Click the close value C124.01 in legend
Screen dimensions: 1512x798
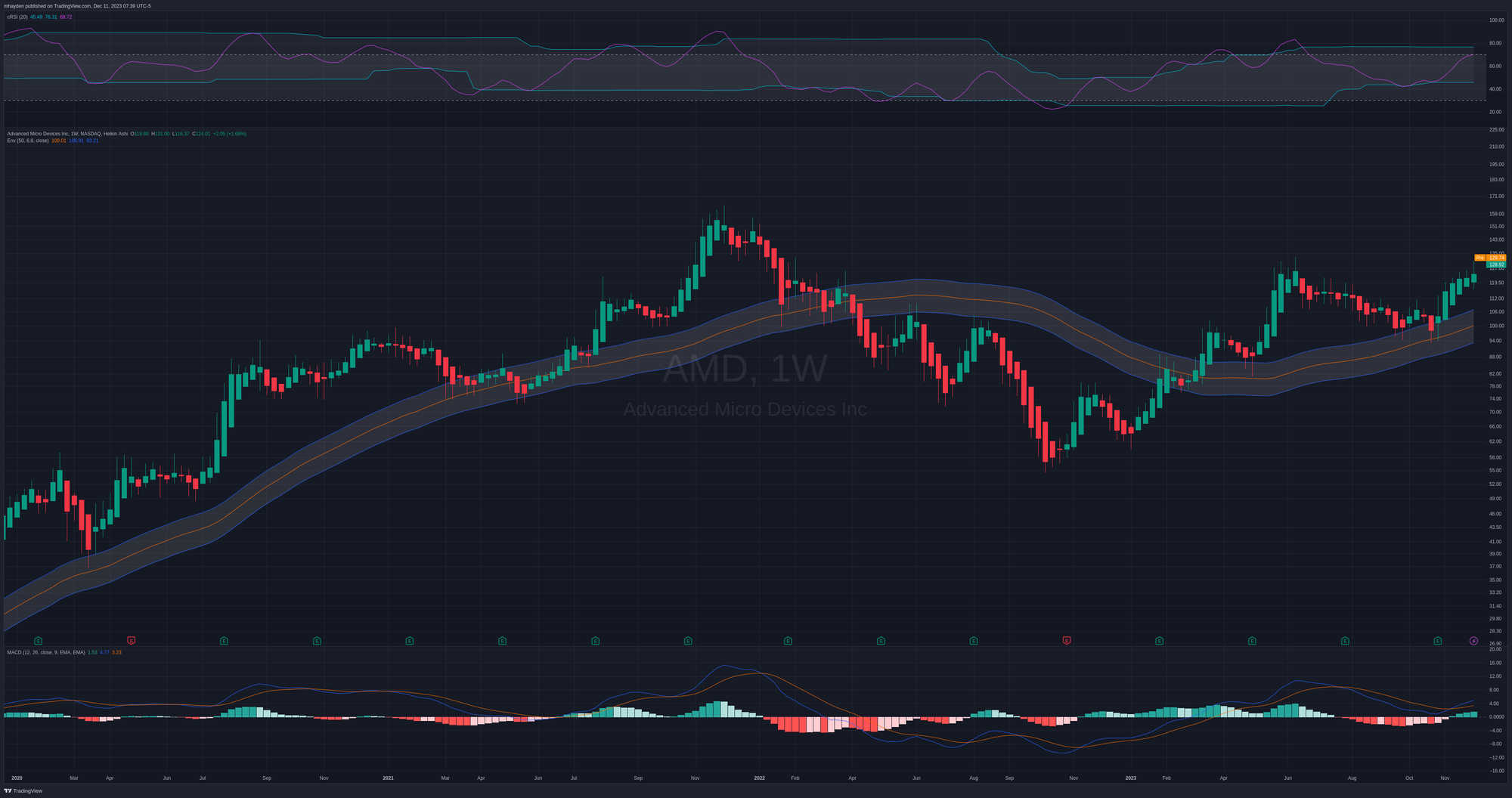(202, 134)
